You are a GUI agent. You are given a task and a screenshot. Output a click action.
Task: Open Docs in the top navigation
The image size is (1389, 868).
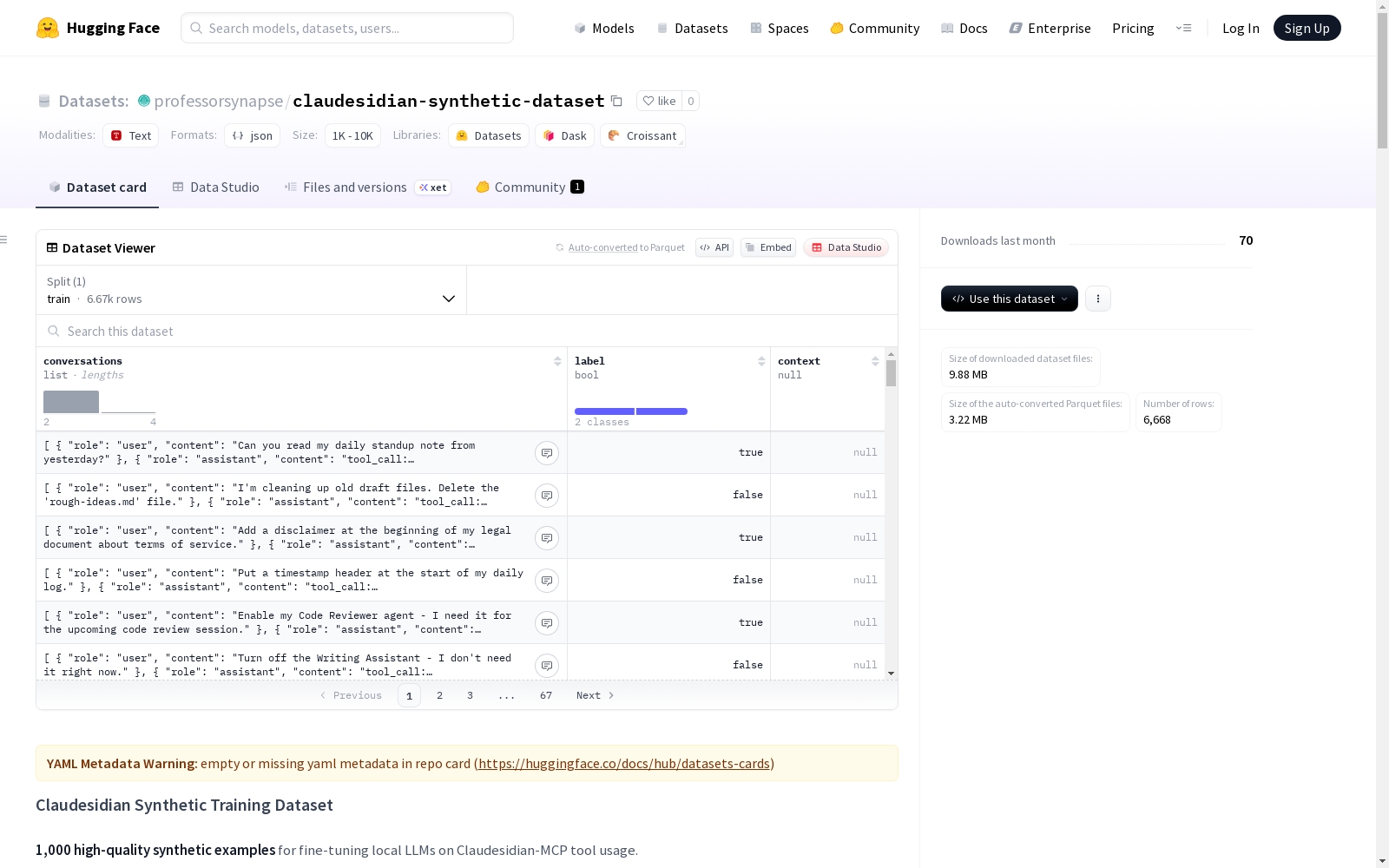(964, 28)
